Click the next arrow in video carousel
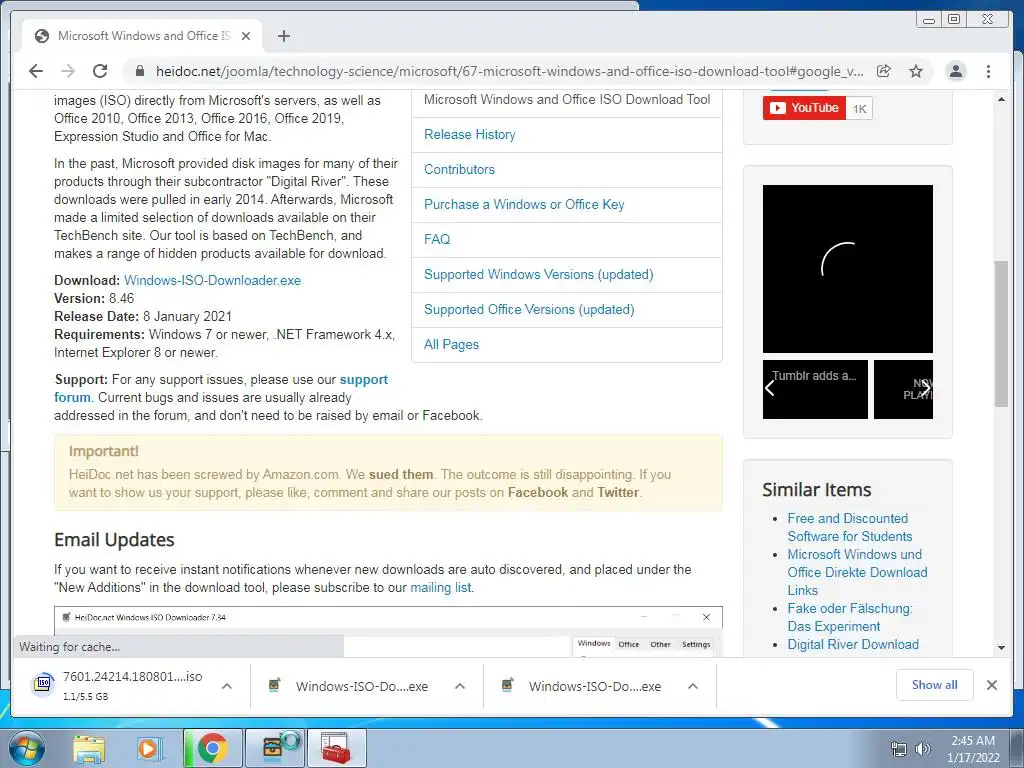This screenshot has height=768, width=1024. point(925,388)
